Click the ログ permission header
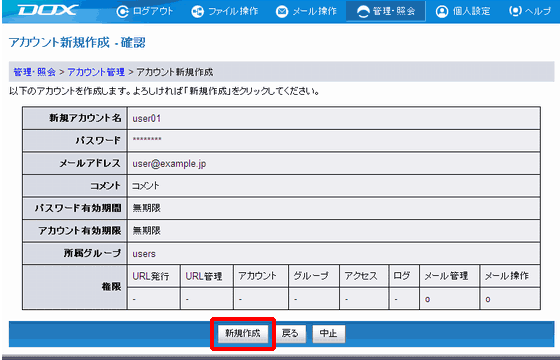Viewport: 560px width, 360px height. [402, 276]
